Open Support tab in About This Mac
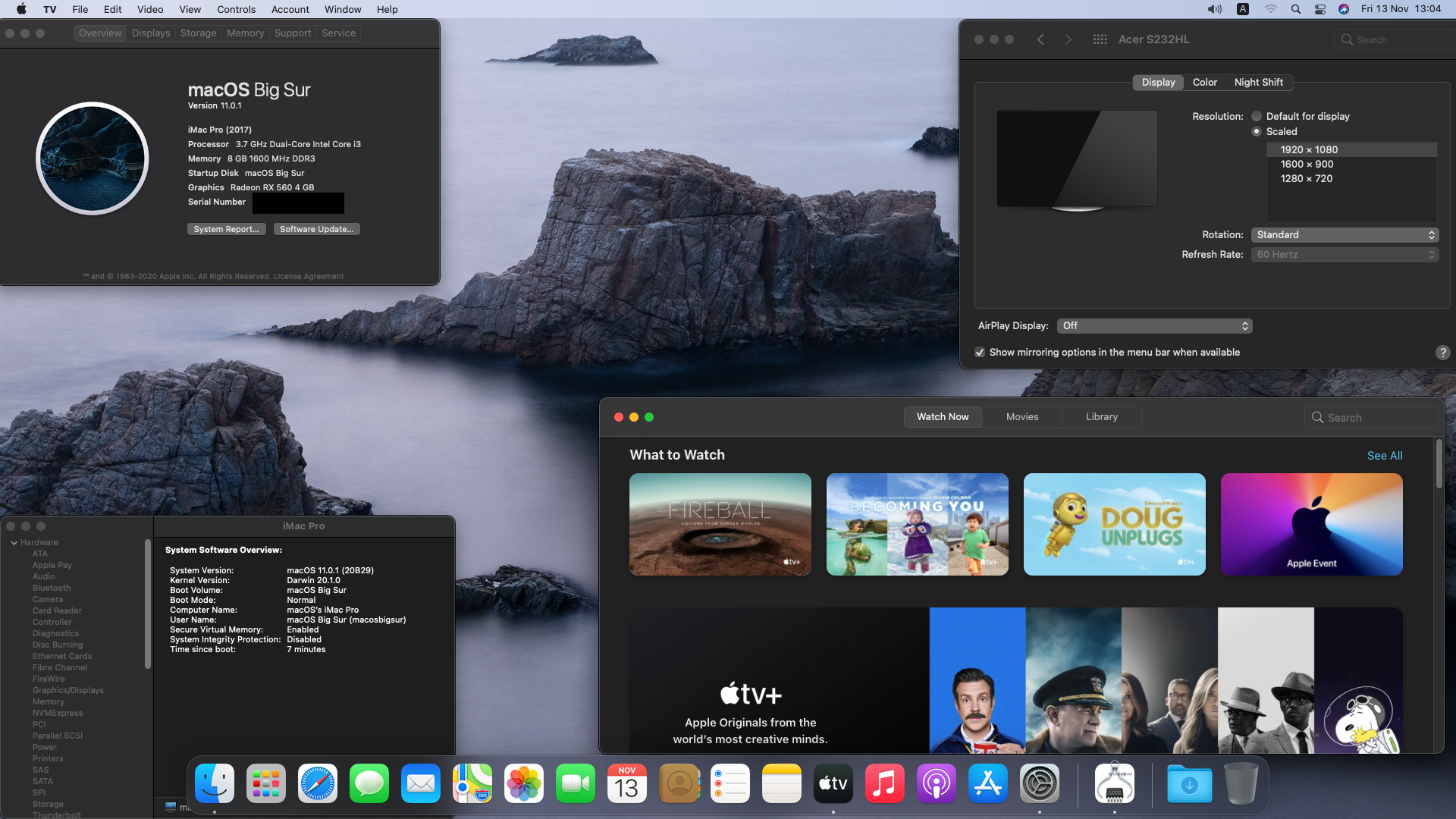Image resolution: width=1456 pixels, height=819 pixels. tap(293, 33)
